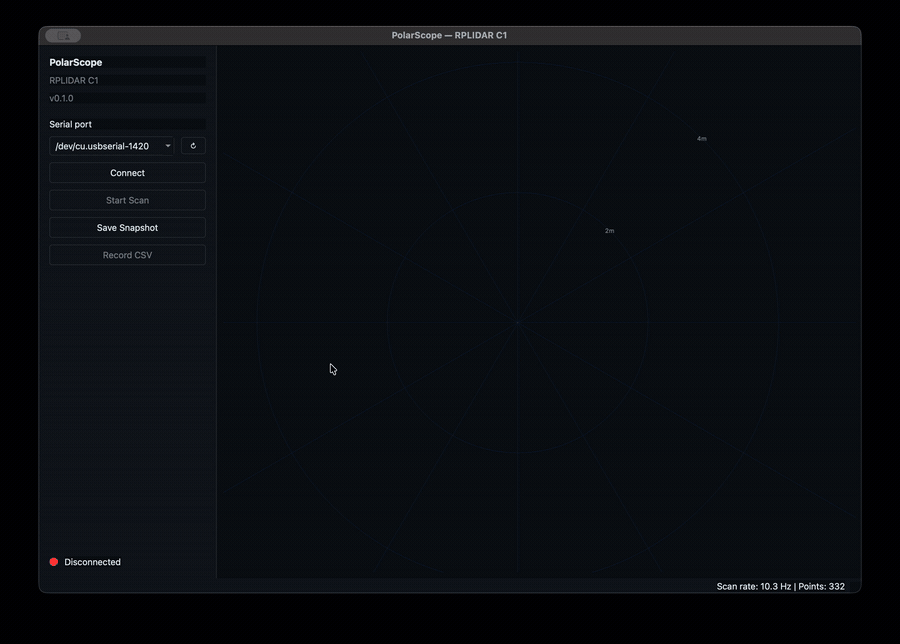The width and height of the screenshot is (900, 644).
Task: Click the Save Snapshot button
Action: click(127, 228)
